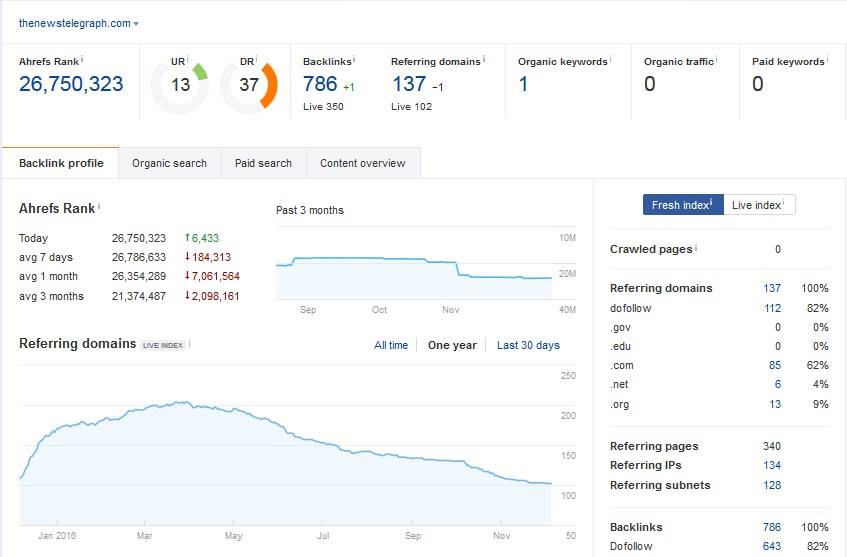Click the 786 backlinks count at top
847x557 pixels.
coord(319,84)
